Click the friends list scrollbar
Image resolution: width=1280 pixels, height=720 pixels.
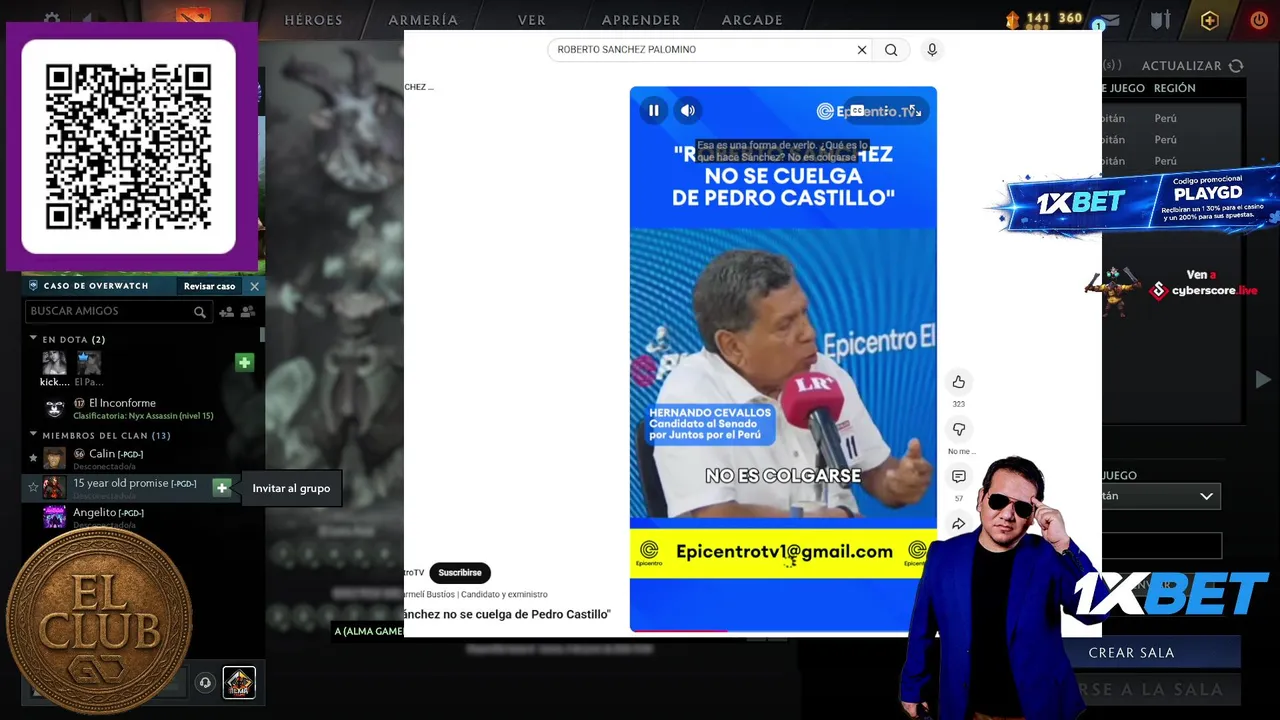[262, 335]
